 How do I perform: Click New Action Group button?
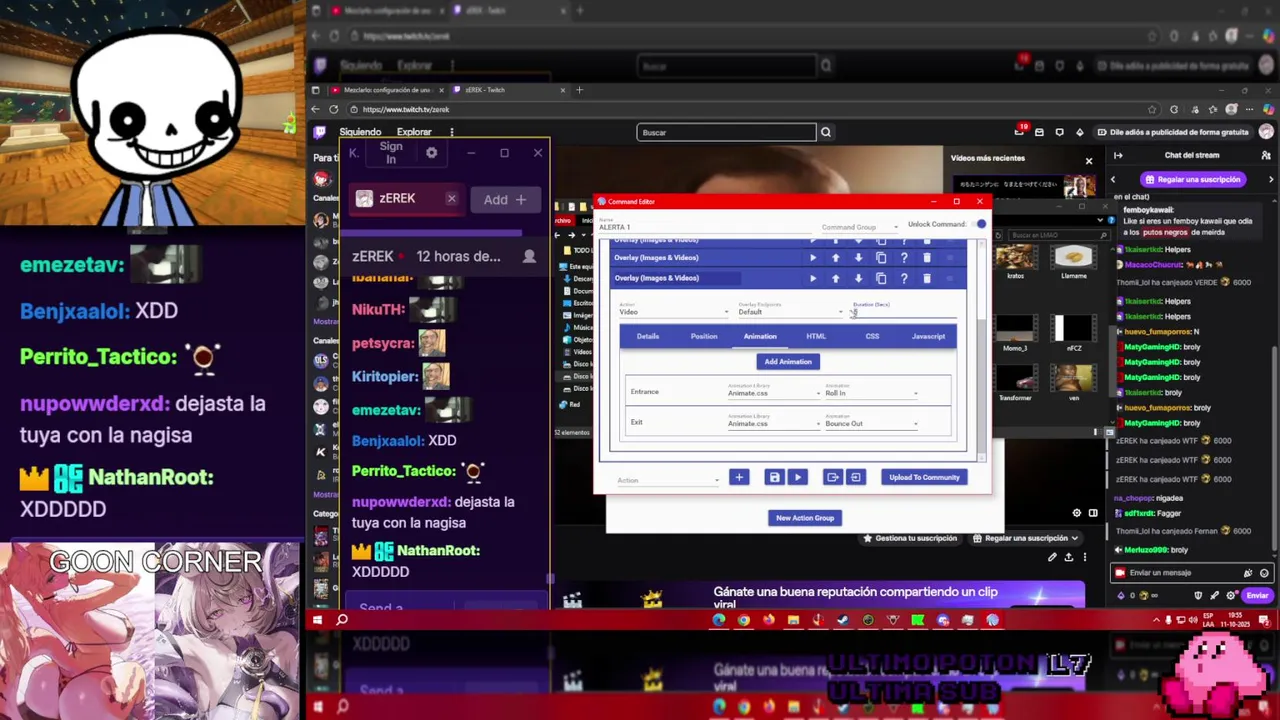pyautogui.click(x=805, y=518)
